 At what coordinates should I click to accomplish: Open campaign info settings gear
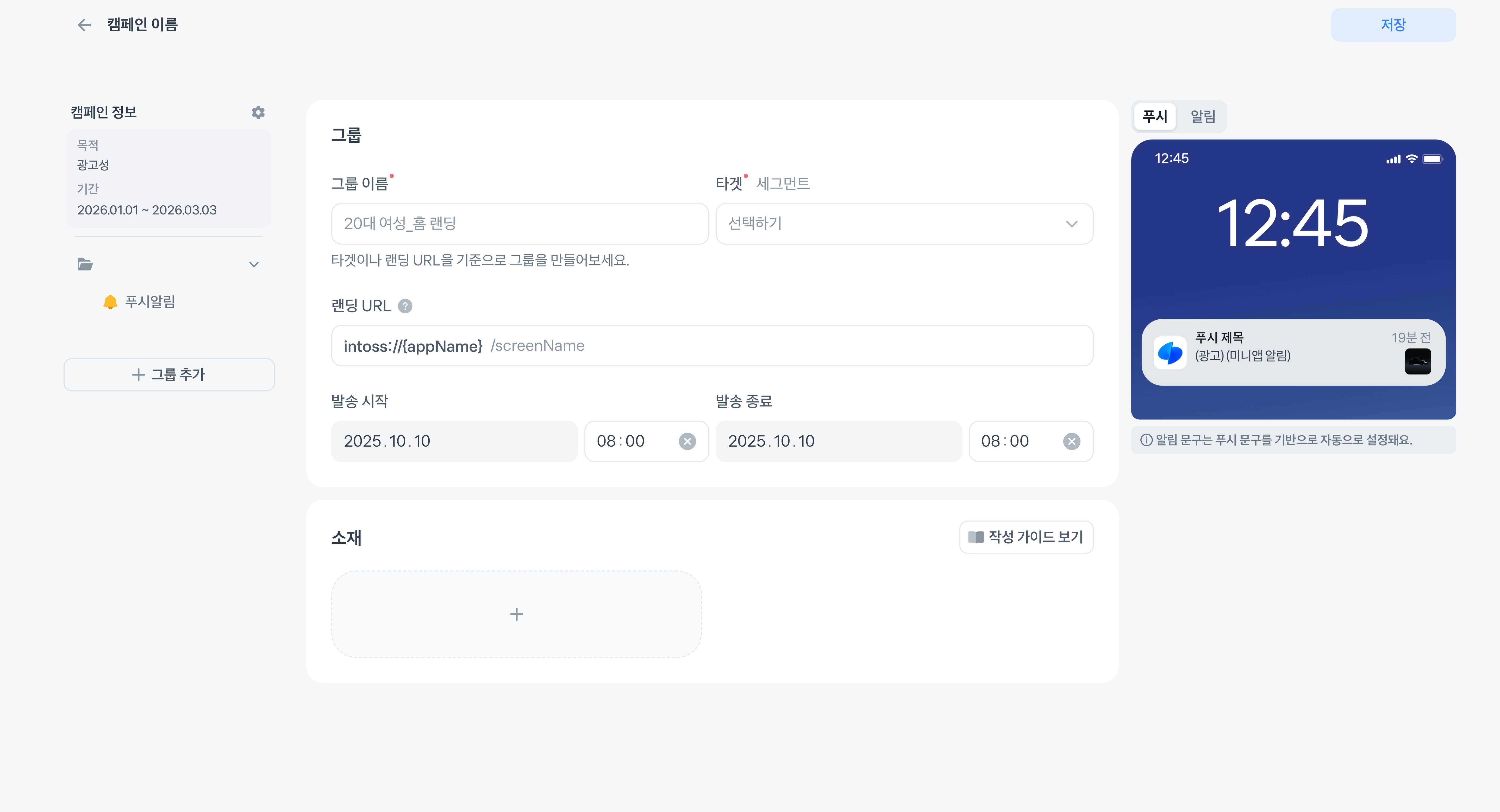point(258,112)
